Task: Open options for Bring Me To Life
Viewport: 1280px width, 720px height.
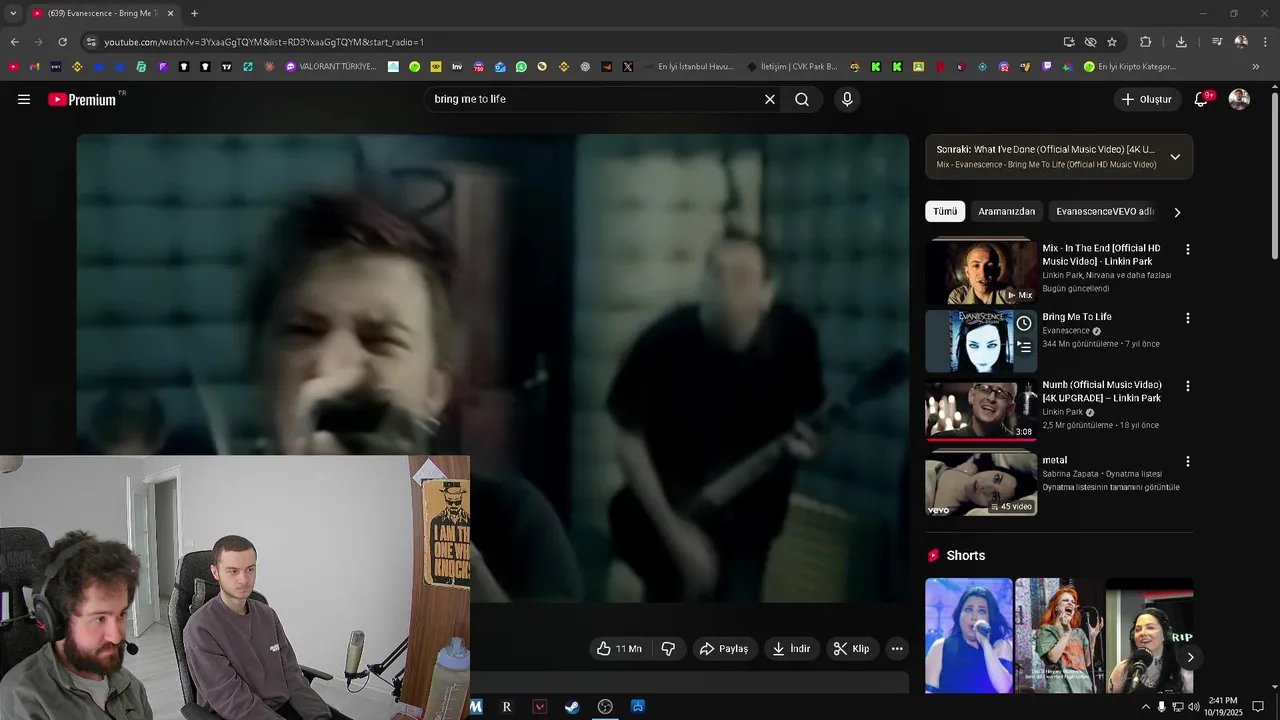Action: 1188,318
